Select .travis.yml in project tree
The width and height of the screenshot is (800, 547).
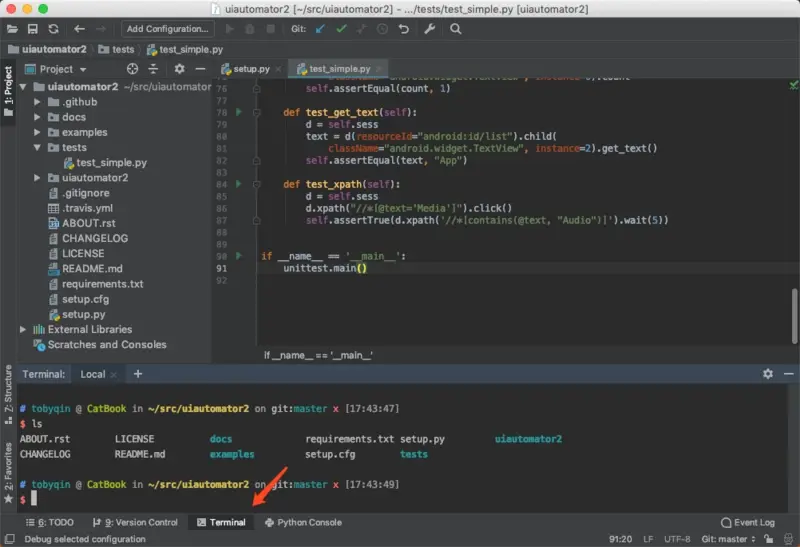click(x=80, y=208)
